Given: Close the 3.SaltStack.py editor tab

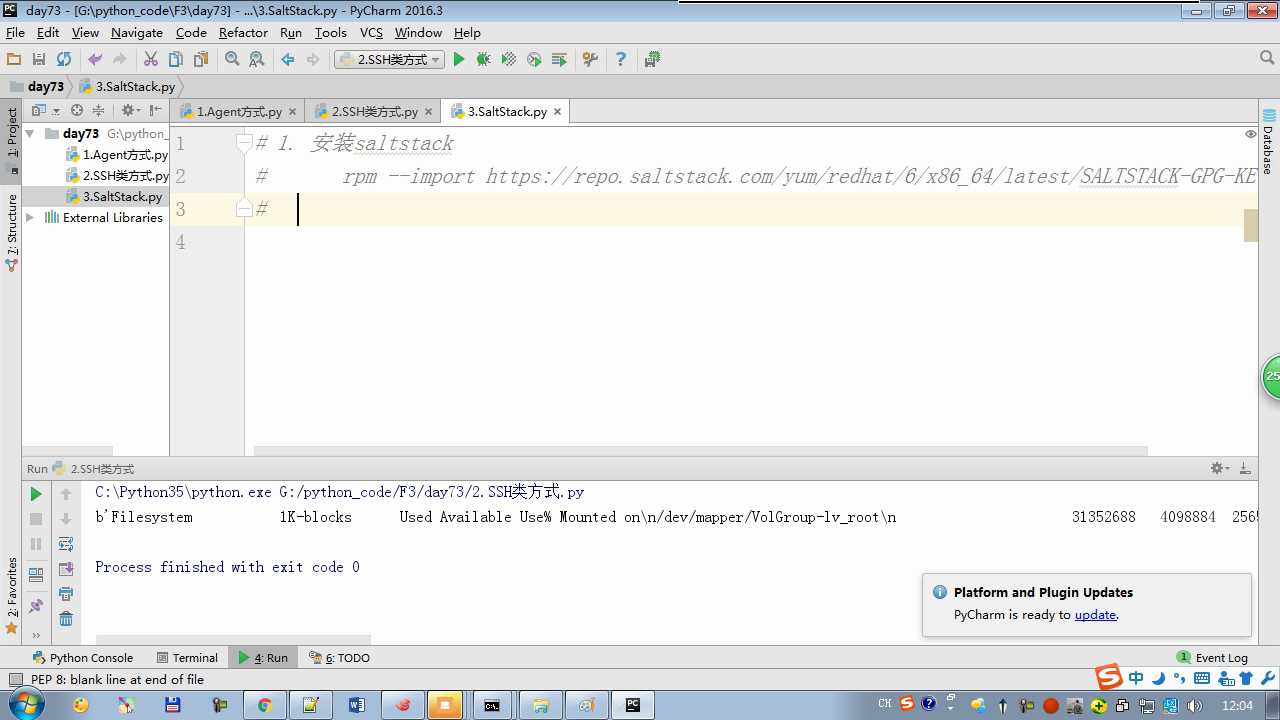Looking at the screenshot, I should click(557, 112).
